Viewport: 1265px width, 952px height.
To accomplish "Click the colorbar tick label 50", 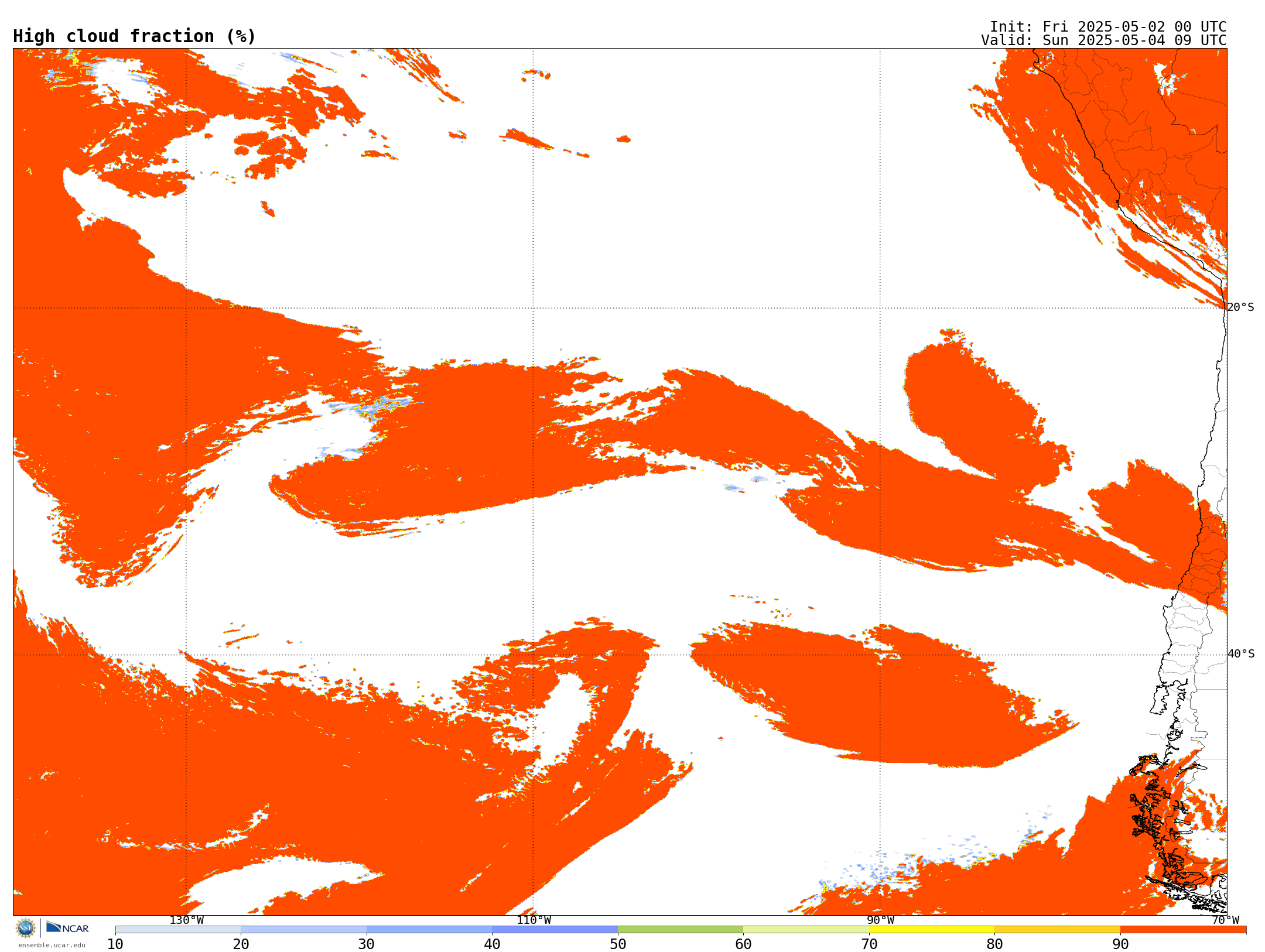I will 618,944.
